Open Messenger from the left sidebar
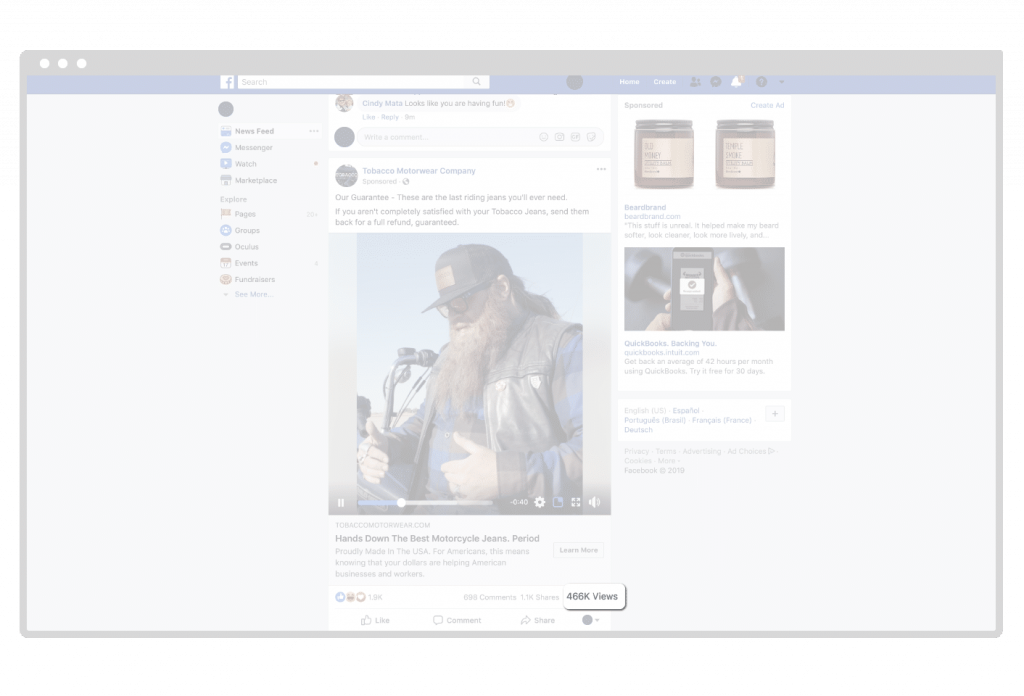Viewport: 1024px width, 696px height. coord(253,147)
